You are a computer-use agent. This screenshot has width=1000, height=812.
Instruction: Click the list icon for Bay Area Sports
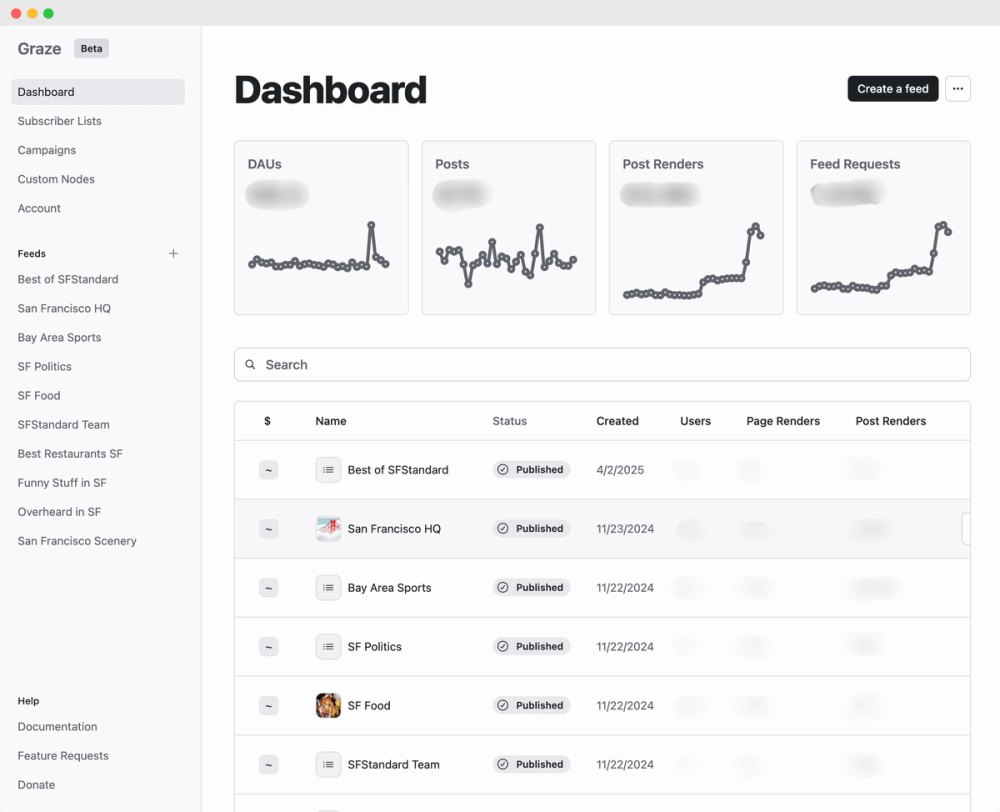point(328,587)
